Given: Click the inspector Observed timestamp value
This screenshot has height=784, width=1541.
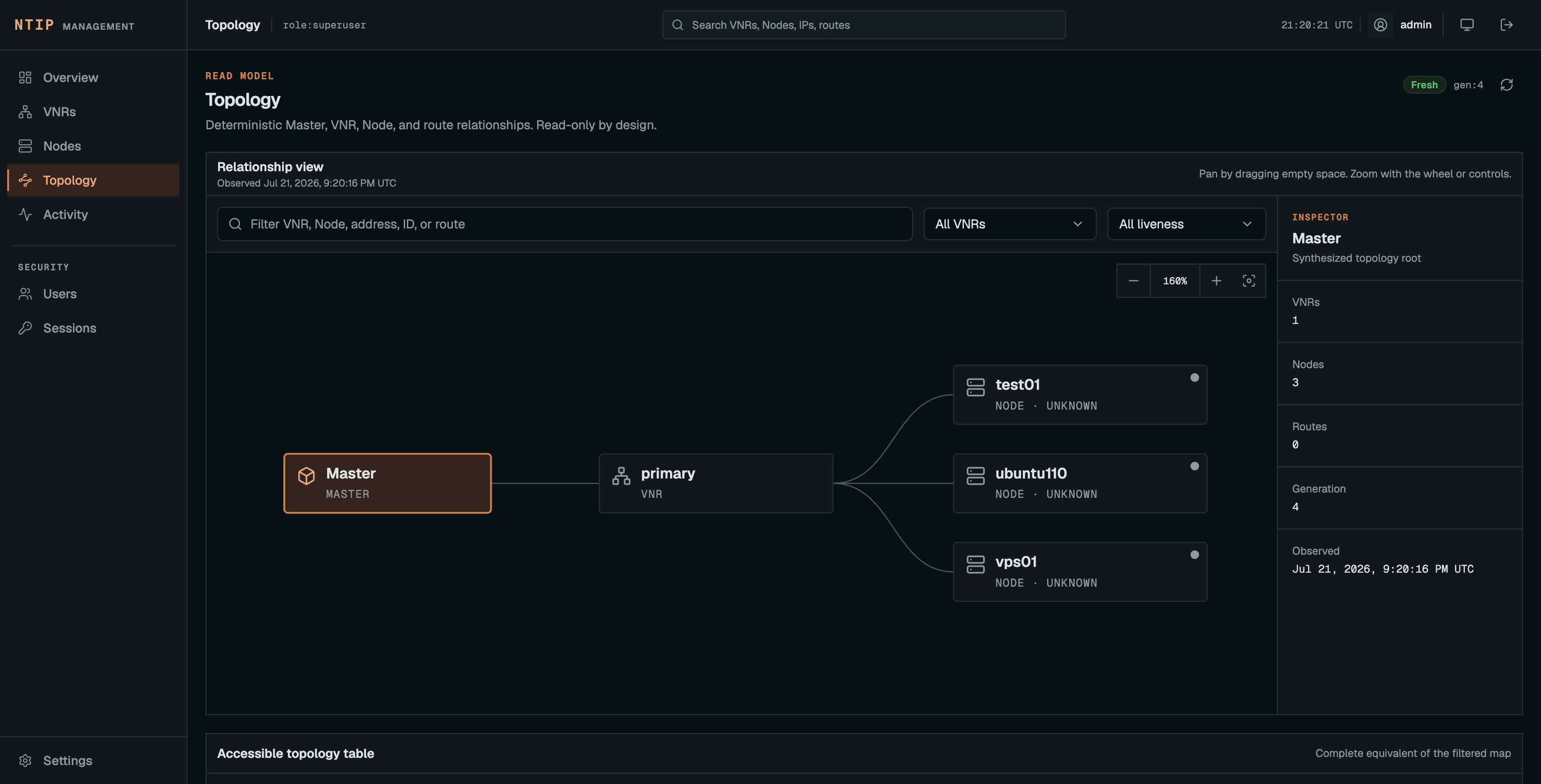Looking at the screenshot, I should click(1382, 570).
